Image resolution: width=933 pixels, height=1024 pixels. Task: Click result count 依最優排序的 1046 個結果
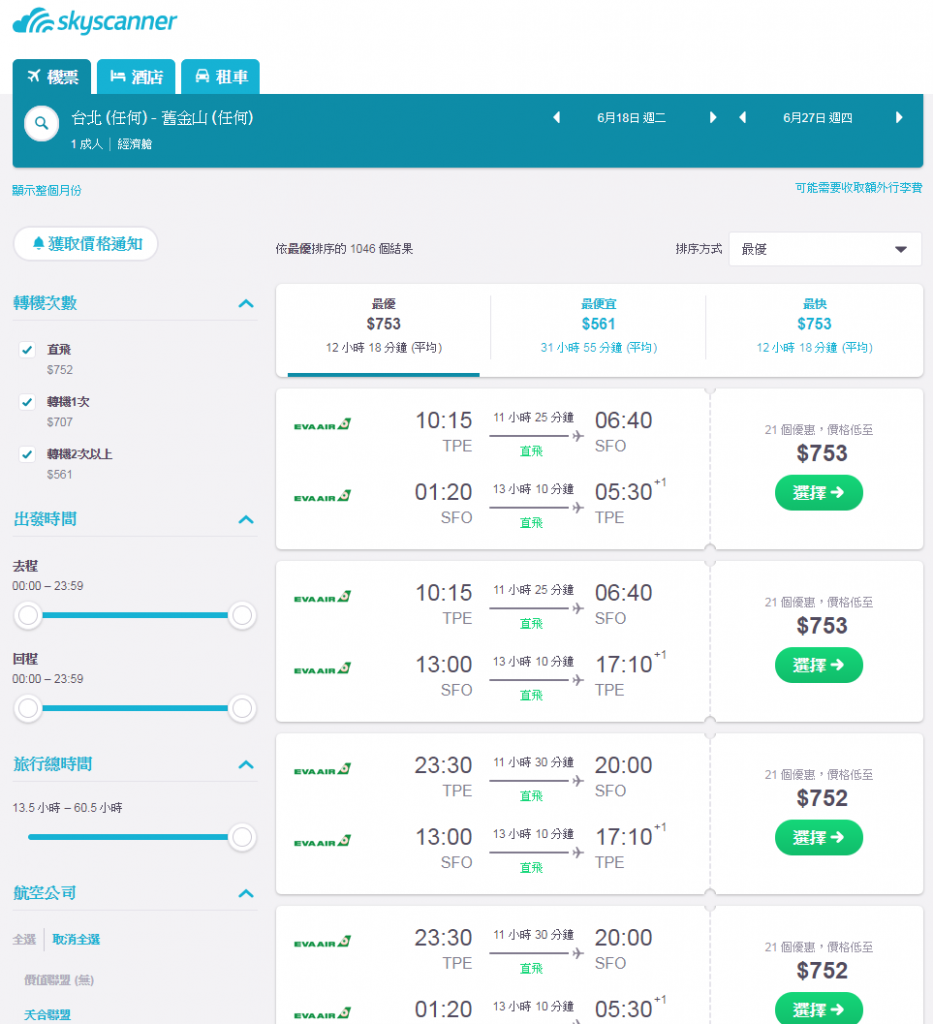(x=344, y=249)
